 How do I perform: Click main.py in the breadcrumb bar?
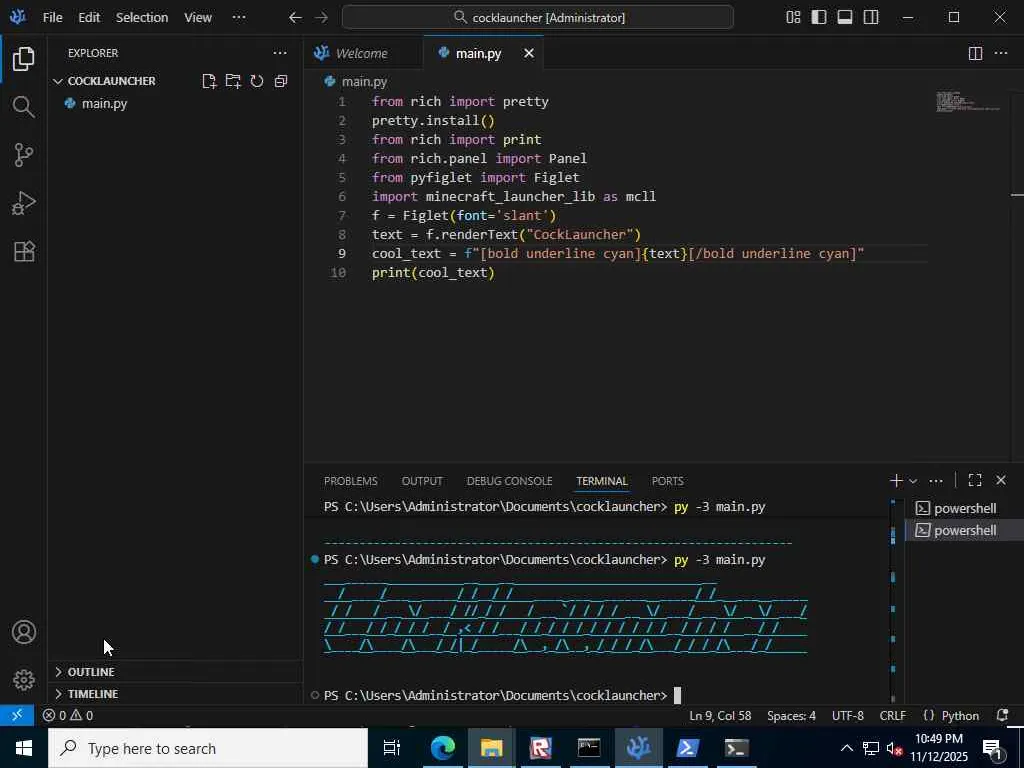[x=364, y=82]
